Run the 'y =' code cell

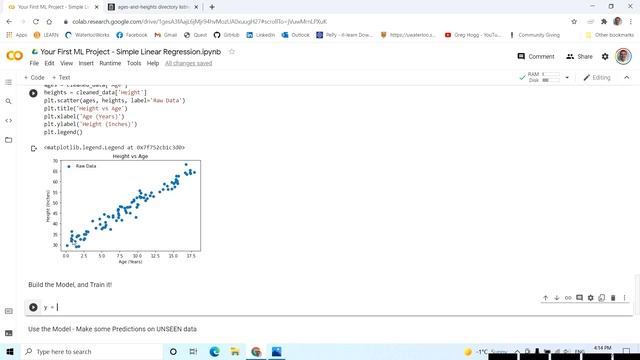33,307
